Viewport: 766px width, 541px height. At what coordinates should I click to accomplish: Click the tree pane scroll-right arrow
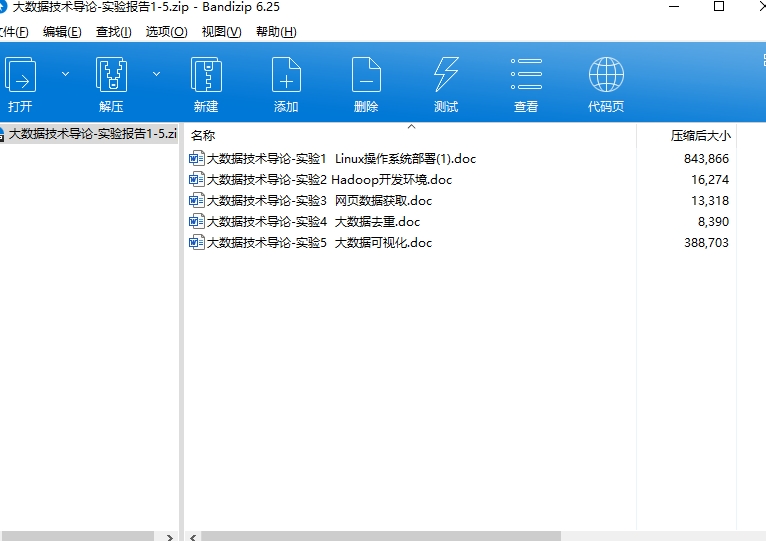[170, 537]
